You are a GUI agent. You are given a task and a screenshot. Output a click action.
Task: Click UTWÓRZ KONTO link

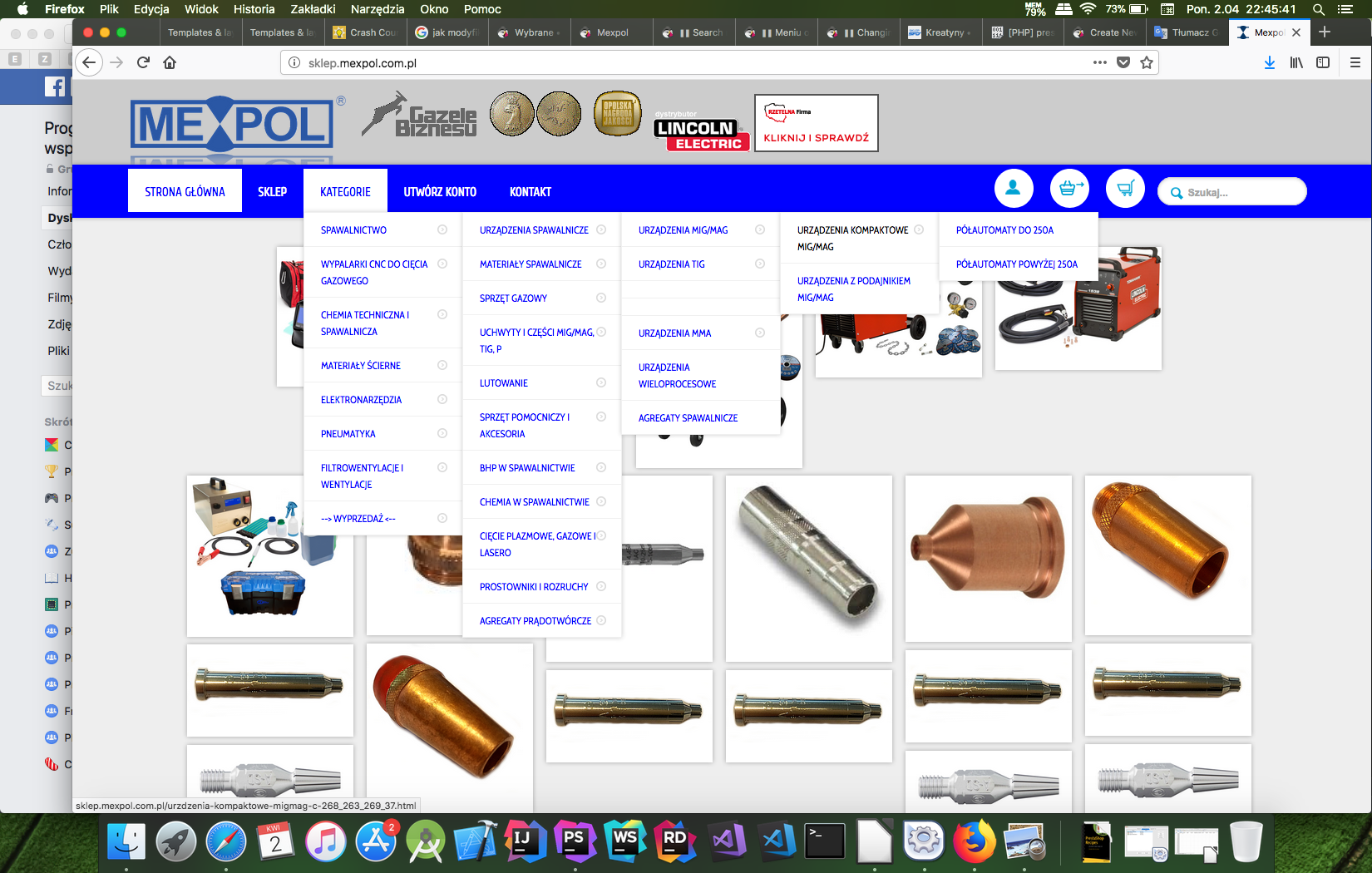pos(440,191)
